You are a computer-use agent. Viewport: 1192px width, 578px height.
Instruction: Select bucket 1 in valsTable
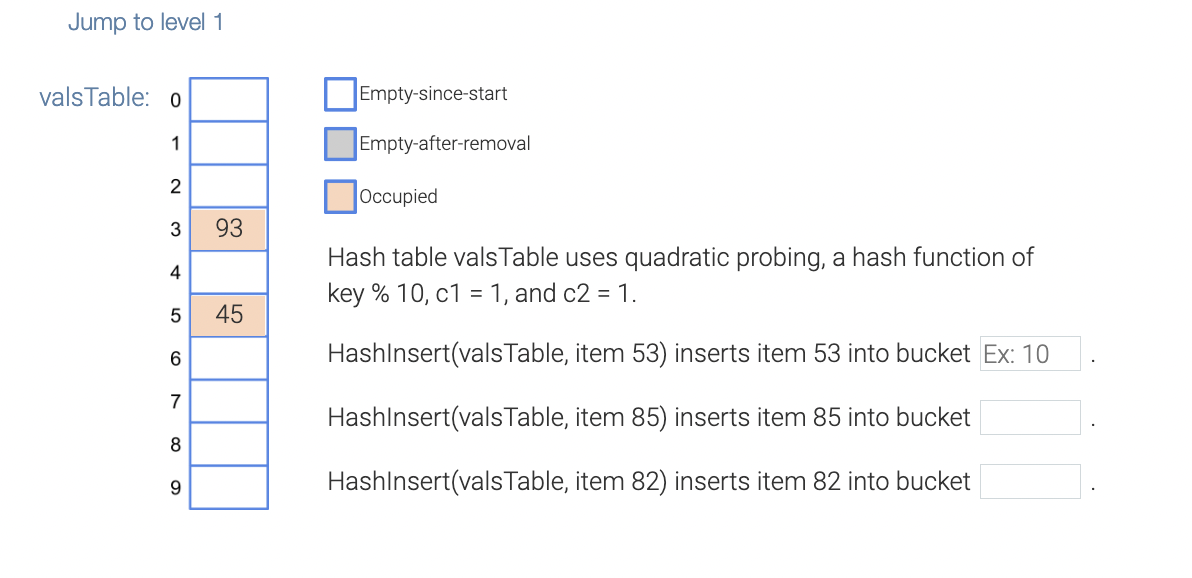228,142
